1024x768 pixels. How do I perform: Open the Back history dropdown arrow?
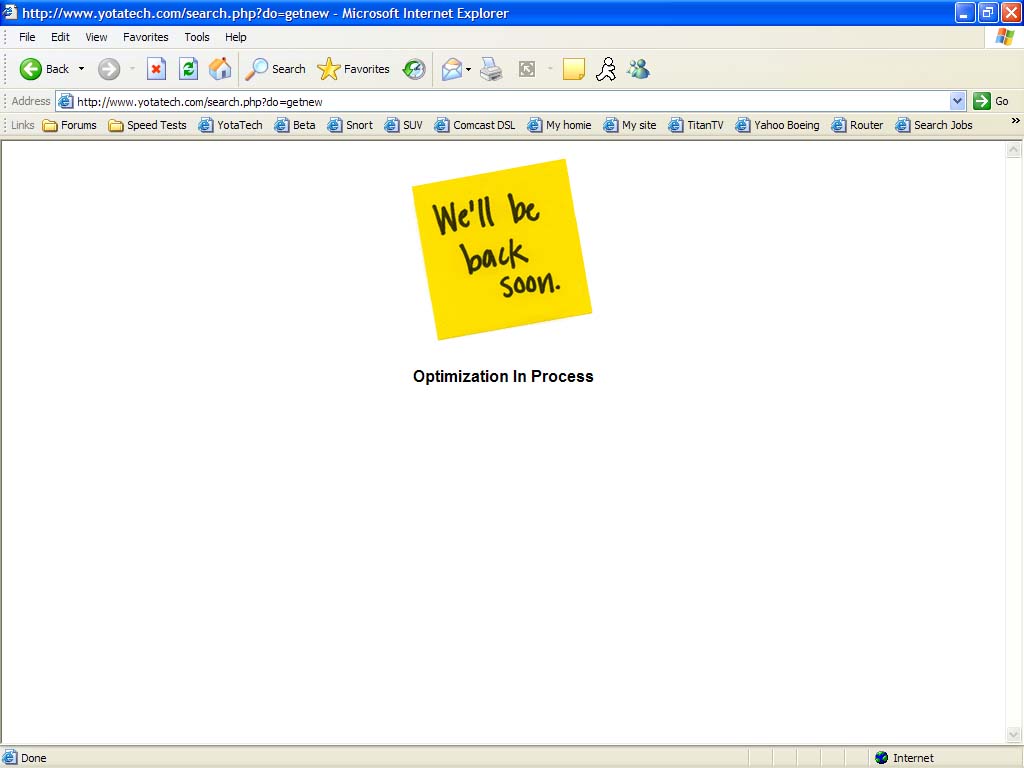82,69
